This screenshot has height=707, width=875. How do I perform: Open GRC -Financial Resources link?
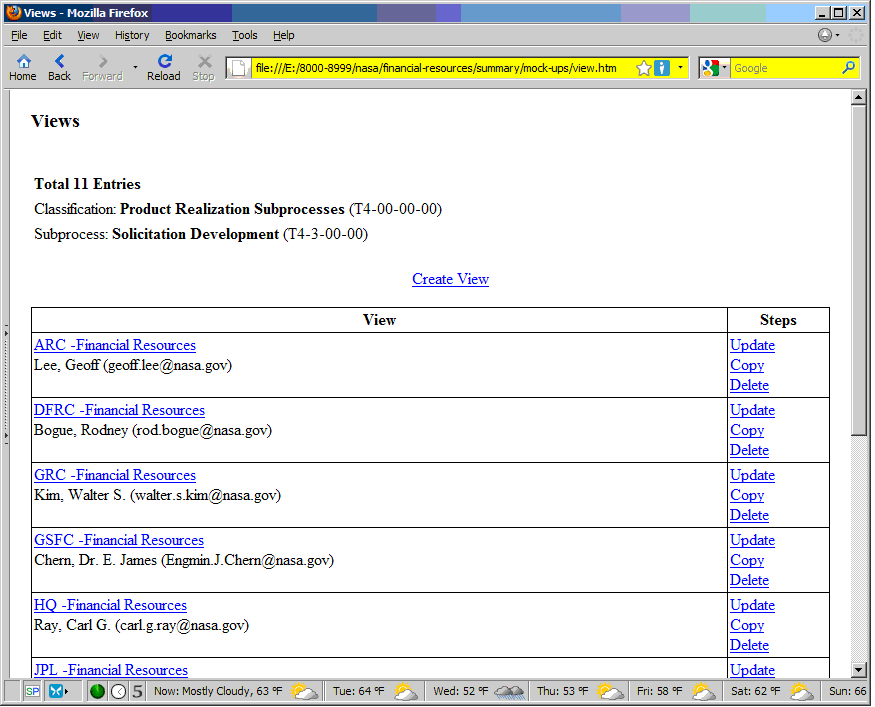pos(115,475)
